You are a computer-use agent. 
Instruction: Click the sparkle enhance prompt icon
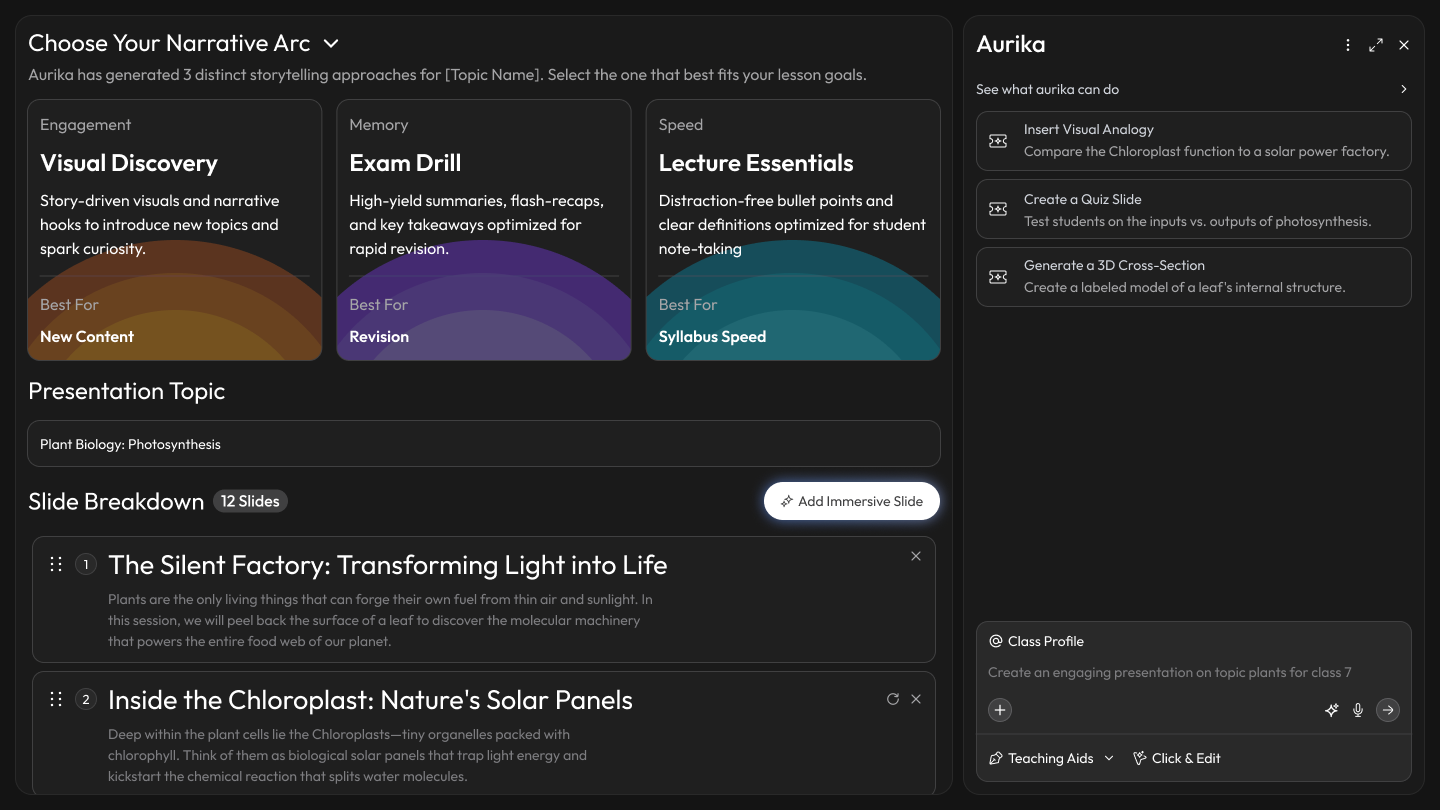pos(1332,710)
